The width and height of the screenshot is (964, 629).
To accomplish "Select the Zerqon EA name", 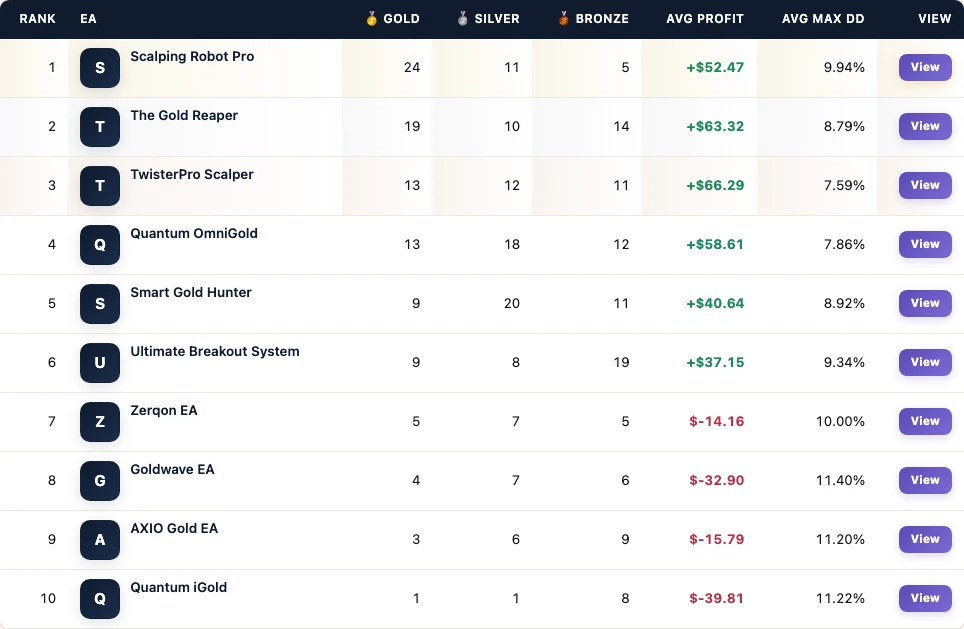I will click(x=164, y=411).
